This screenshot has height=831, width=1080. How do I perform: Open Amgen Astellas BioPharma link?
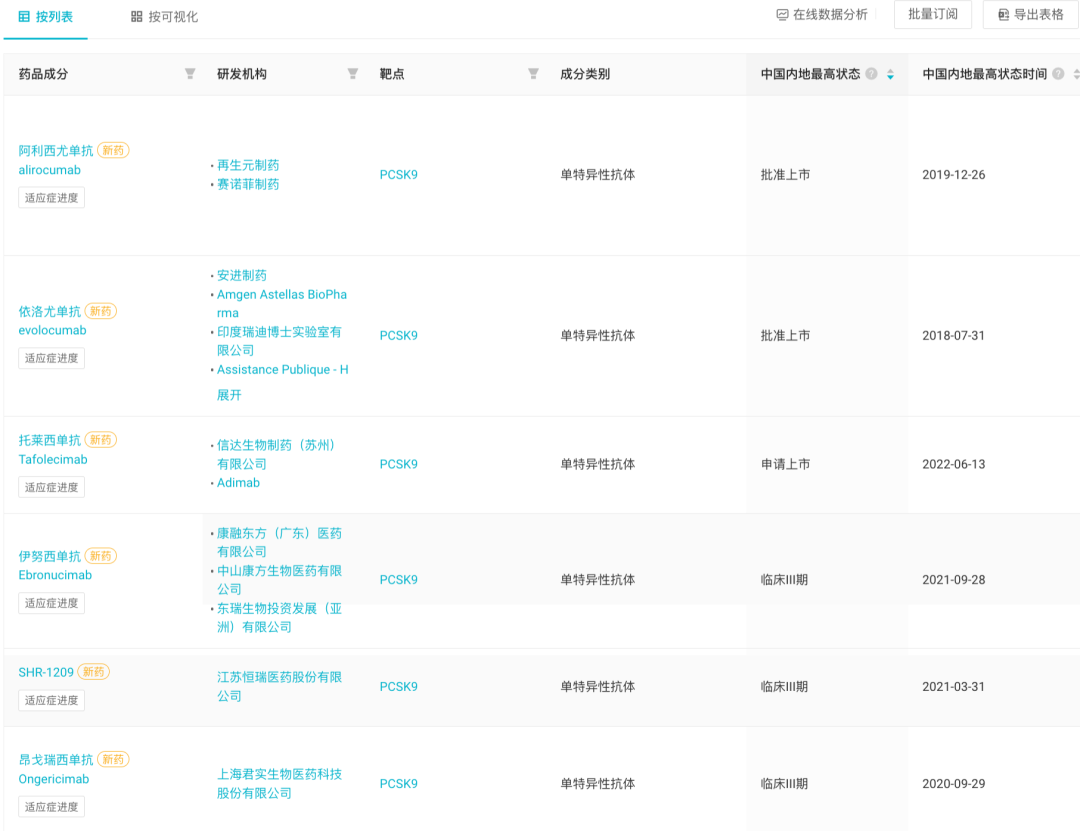282,303
